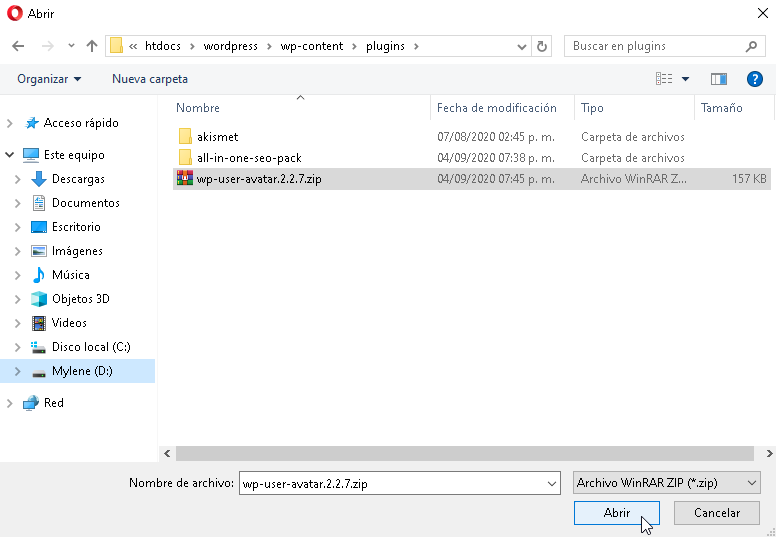Open file type filter 'Archivo WinRAR ZIP' dropdown

pos(667,483)
